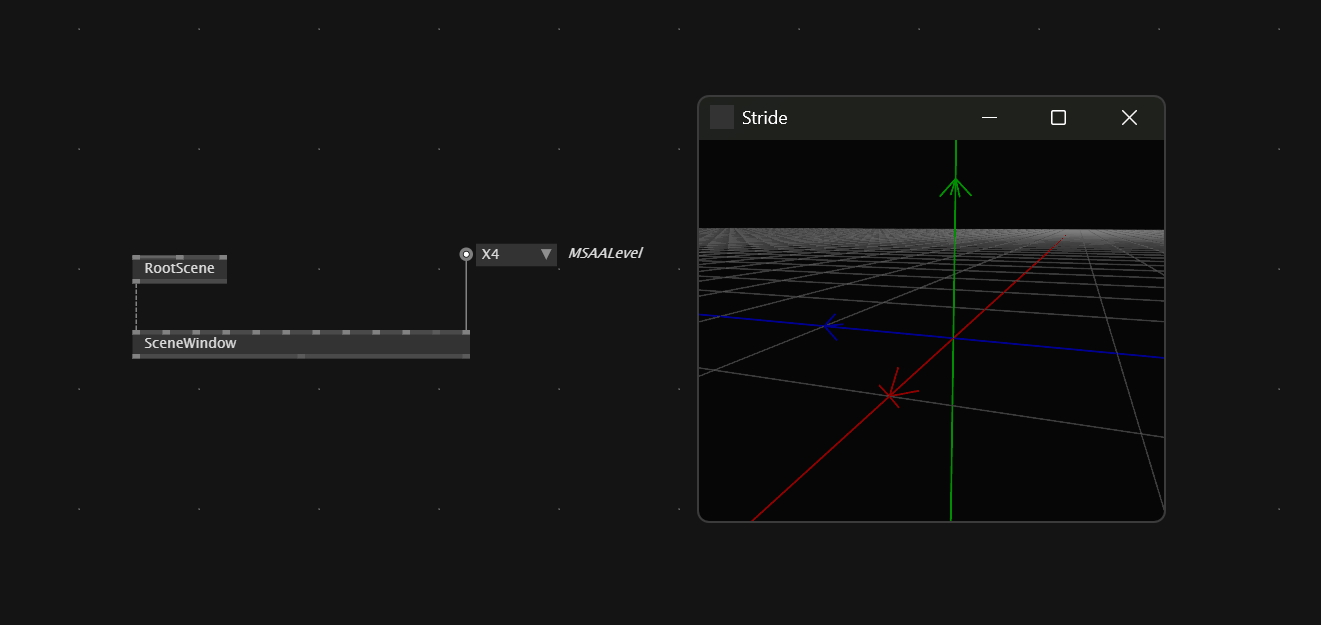Minimize the Stride render window
Viewport: 1321px width, 625px height.
pyautogui.click(x=989, y=118)
